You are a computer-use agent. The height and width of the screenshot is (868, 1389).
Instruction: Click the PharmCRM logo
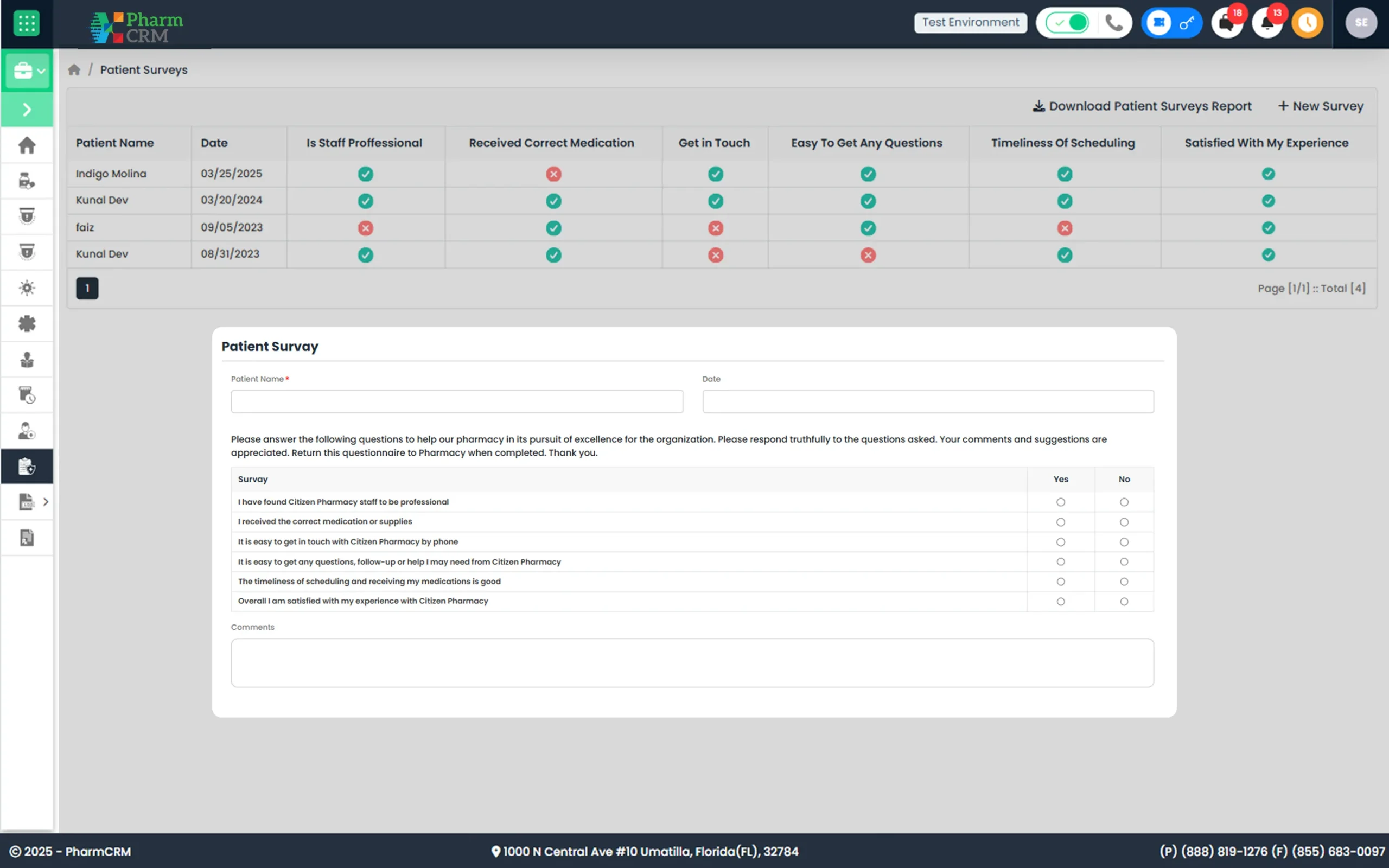point(137,27)
